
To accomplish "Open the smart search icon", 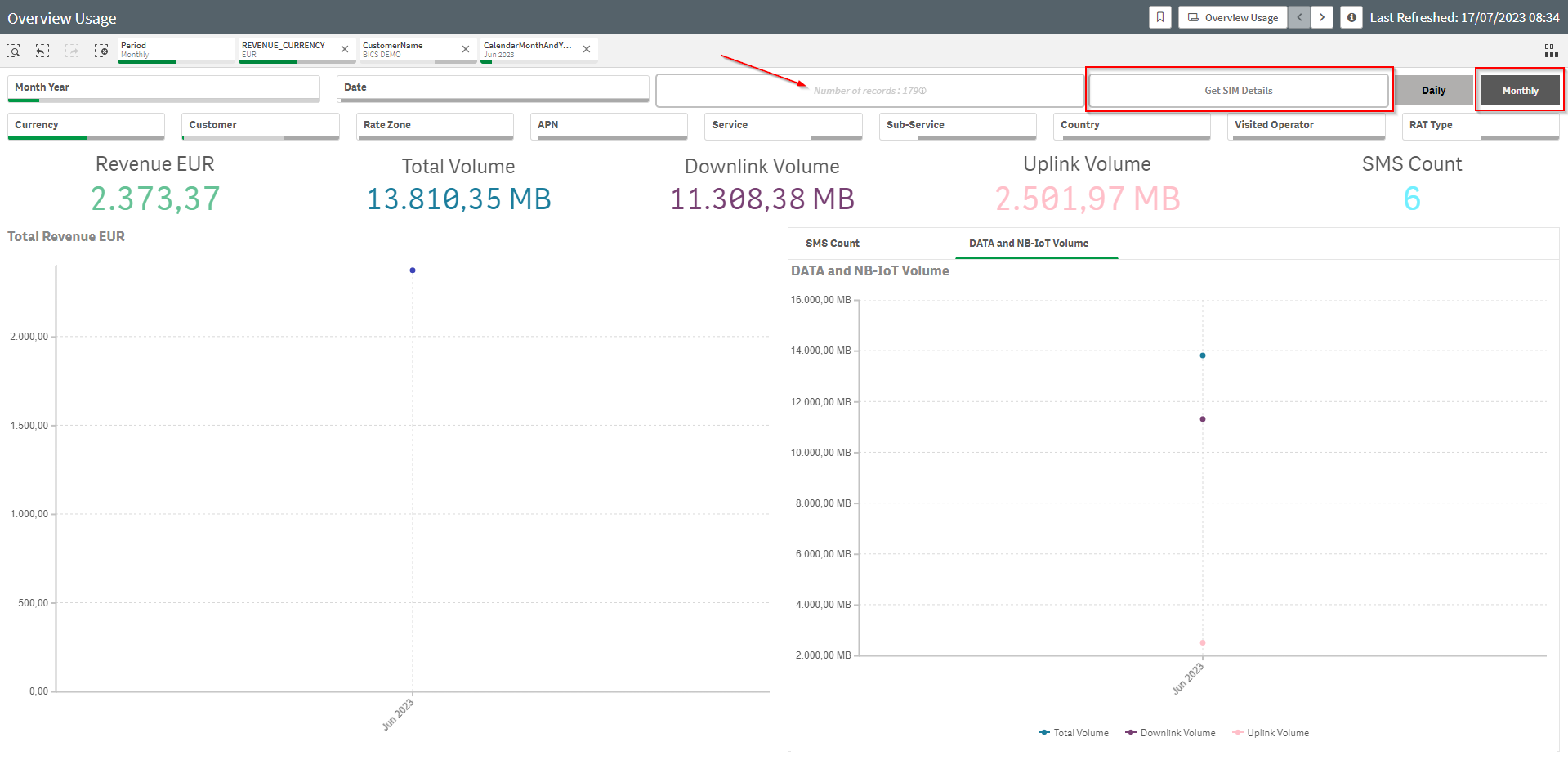I will point(14,51).
